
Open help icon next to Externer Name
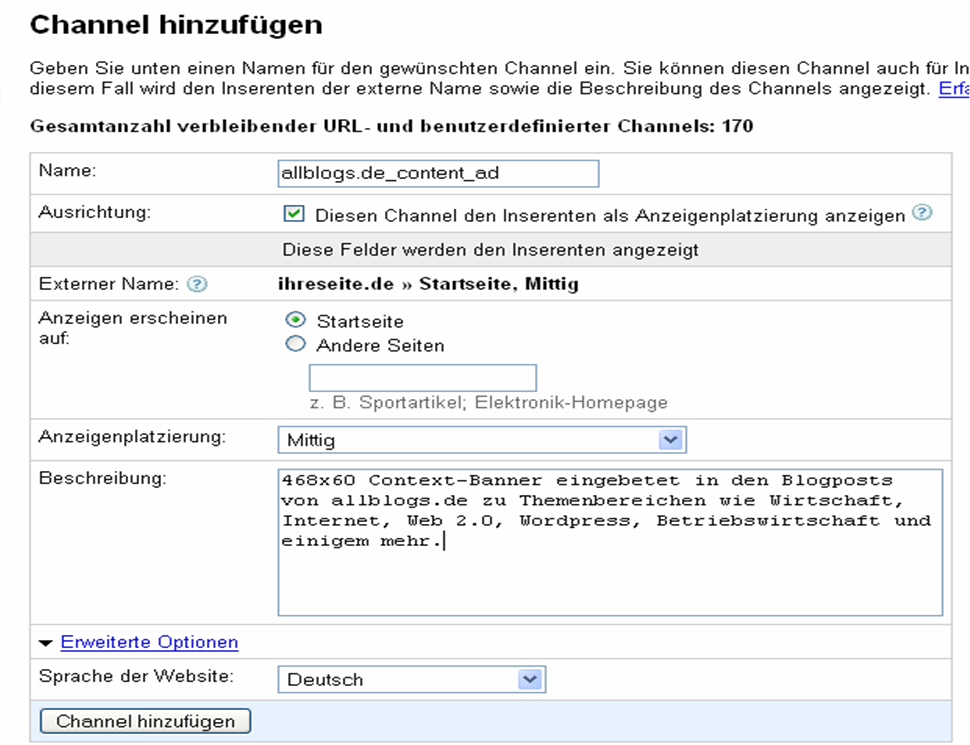click(197, 284)
